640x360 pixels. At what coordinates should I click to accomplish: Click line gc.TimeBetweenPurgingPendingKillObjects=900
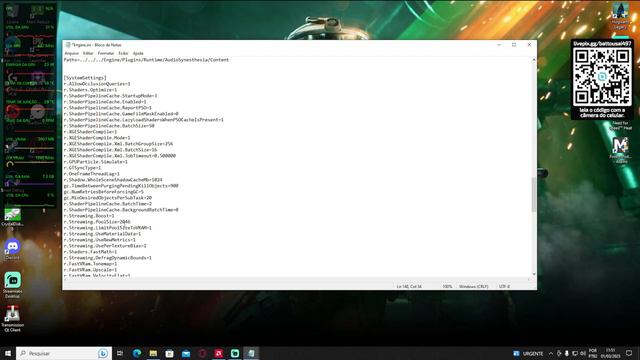point(121,186)
